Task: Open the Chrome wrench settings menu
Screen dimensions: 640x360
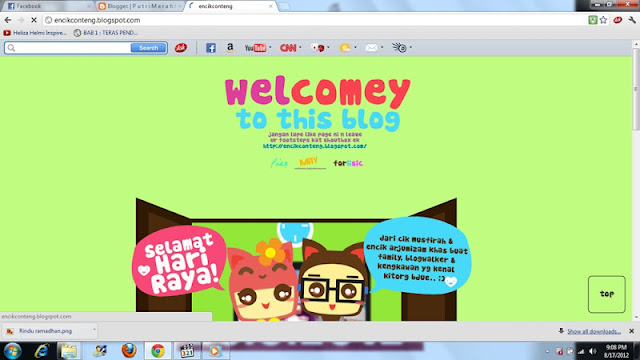Action: coord(632,20)
